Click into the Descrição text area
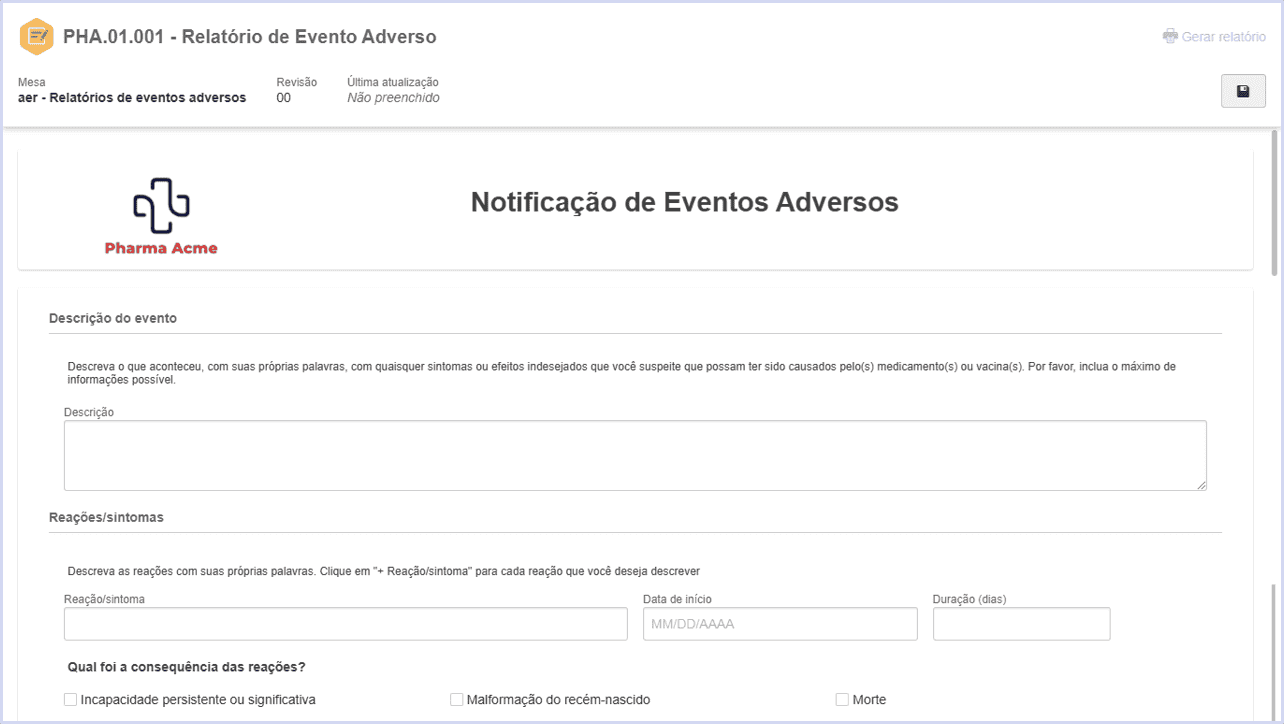Screen dimensions: 1284x724 click(635, 455)
